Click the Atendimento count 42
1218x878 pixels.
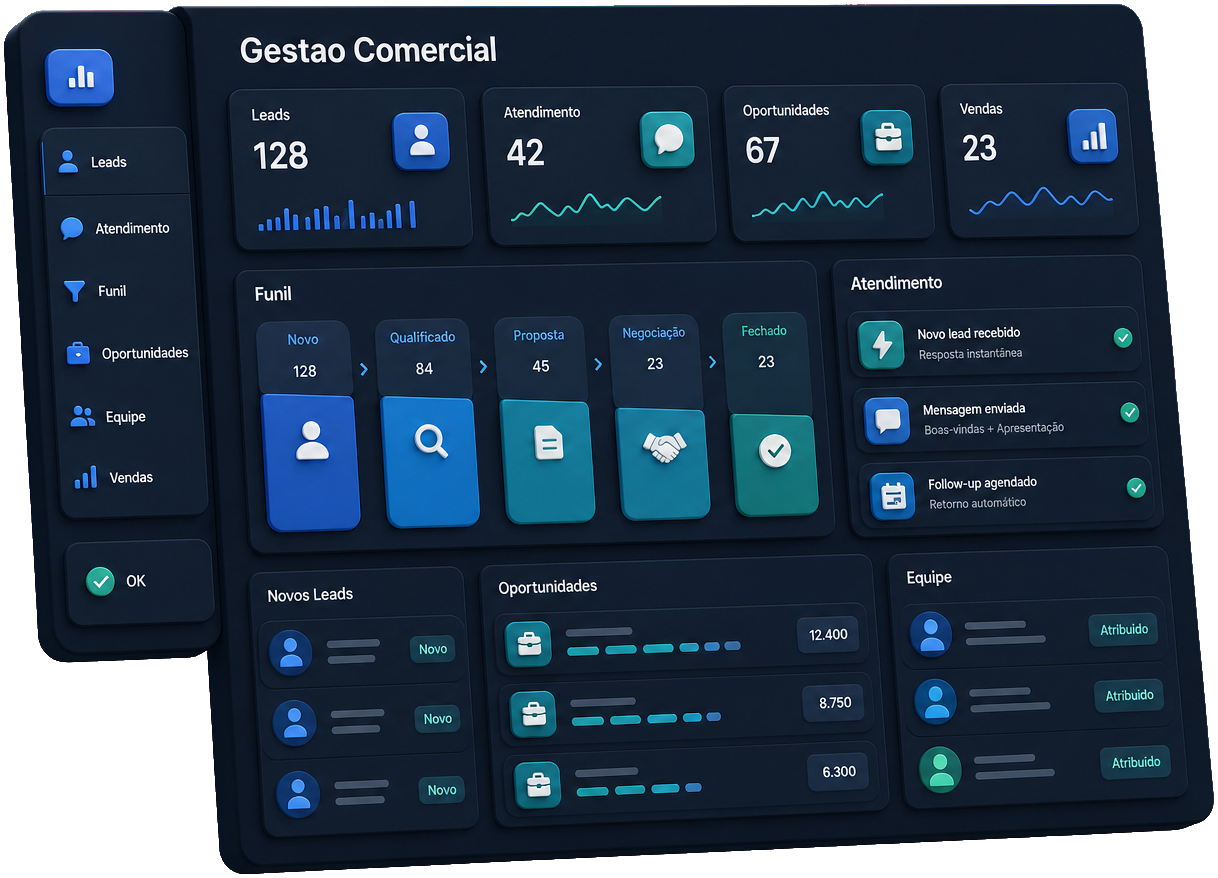pyautogui.click(x=525, y=153)
